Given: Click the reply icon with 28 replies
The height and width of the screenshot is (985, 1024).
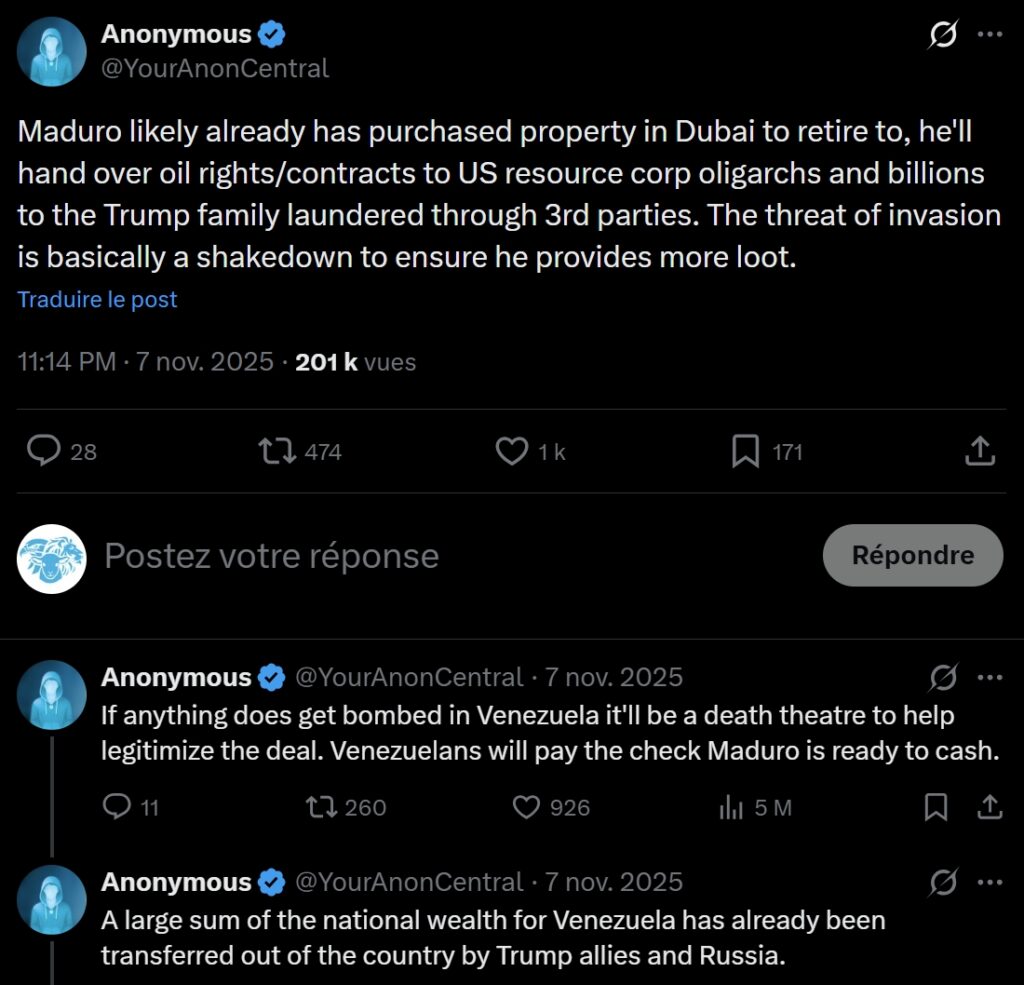Looking at the screenshot, I should pyautogui.click(x=44, y=452).
